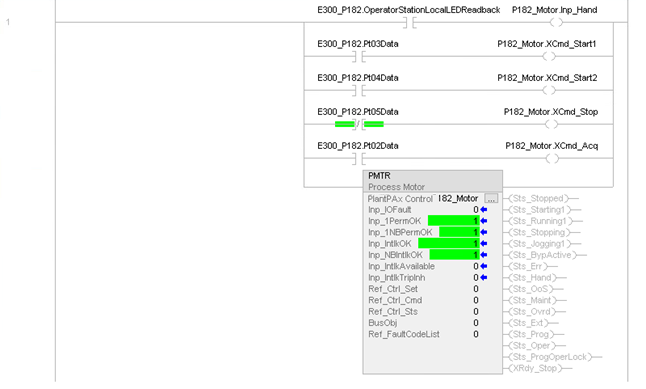Click the PMTR instruction block title

click(379, 176)
